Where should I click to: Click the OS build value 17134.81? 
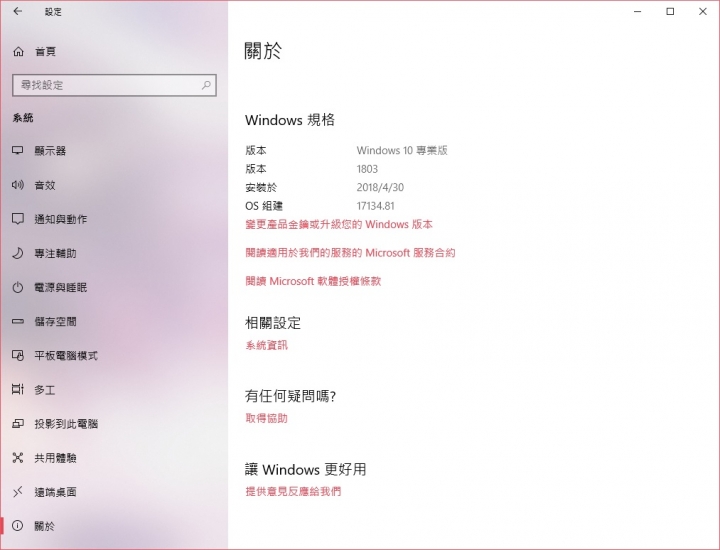click(375, 206)
